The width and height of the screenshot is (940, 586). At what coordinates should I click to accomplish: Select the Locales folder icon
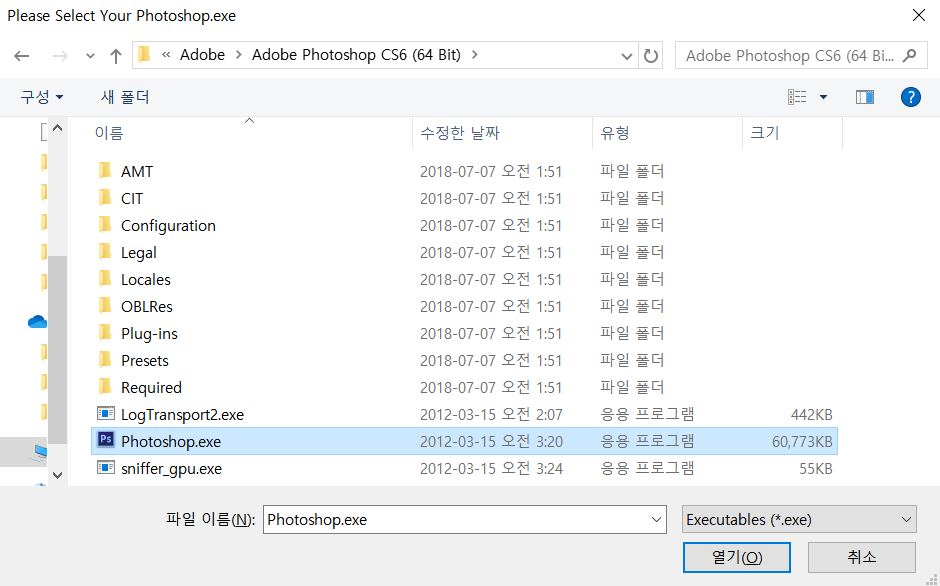pos(105,279)
